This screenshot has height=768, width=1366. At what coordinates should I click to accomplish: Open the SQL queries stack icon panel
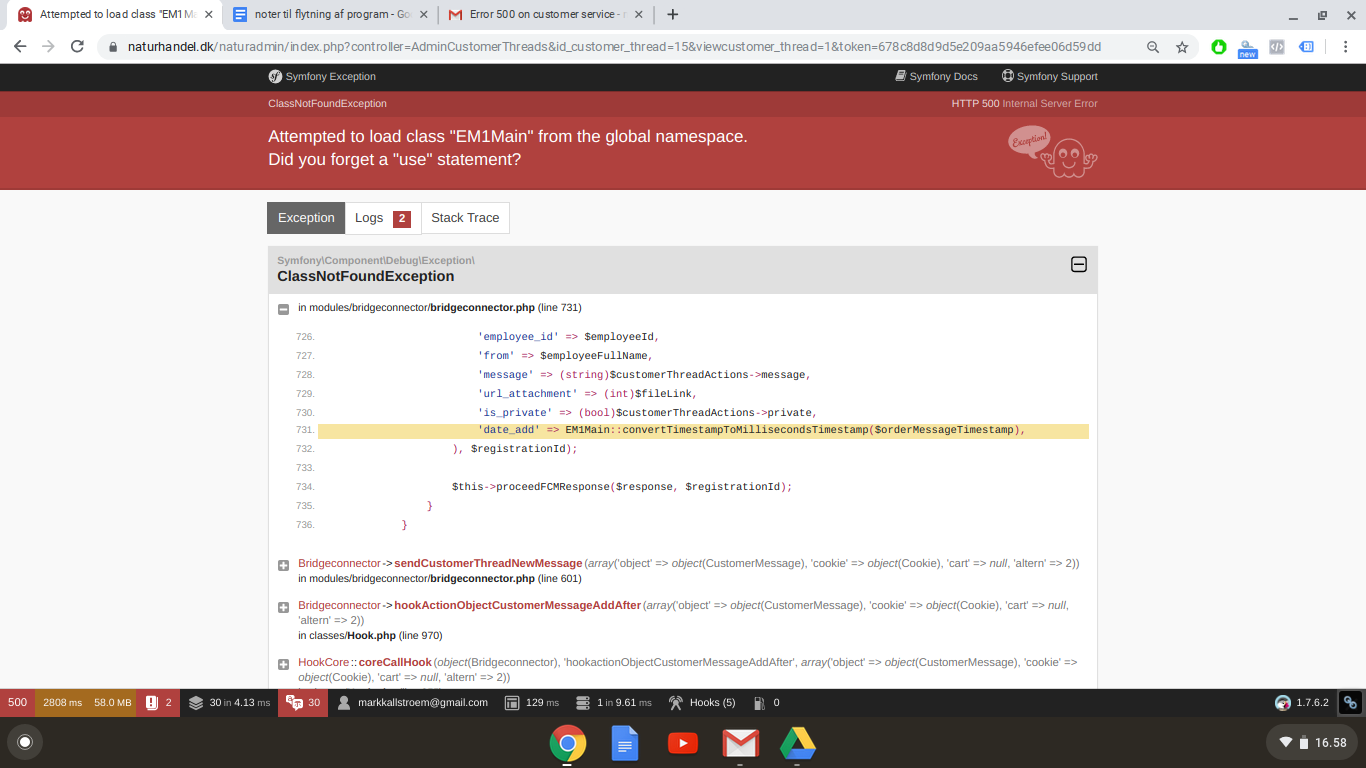coord(230,703)
